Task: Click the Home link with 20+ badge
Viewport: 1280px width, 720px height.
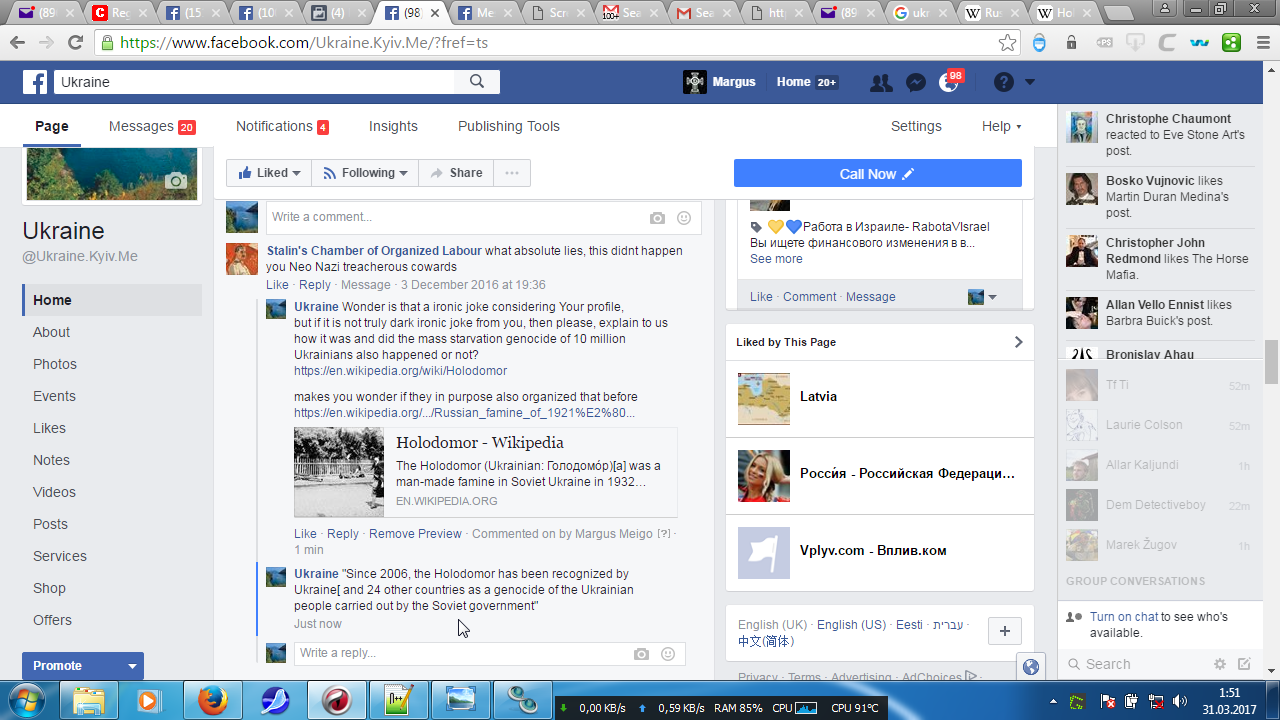Action: pos(807,82)
